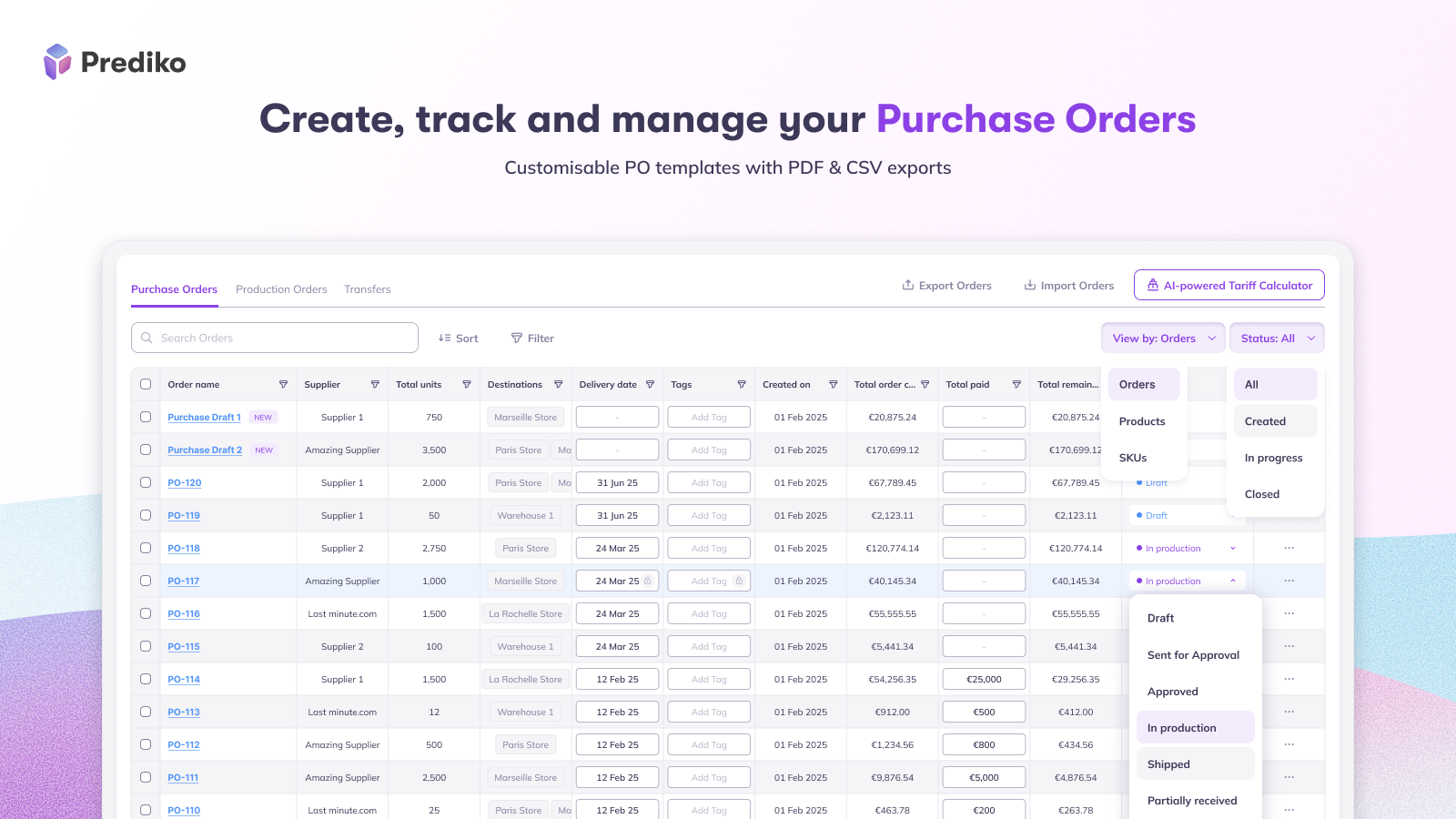Set the status to Sent for Approval
The image size is (1456, 819).
[x=1196, y=655]
